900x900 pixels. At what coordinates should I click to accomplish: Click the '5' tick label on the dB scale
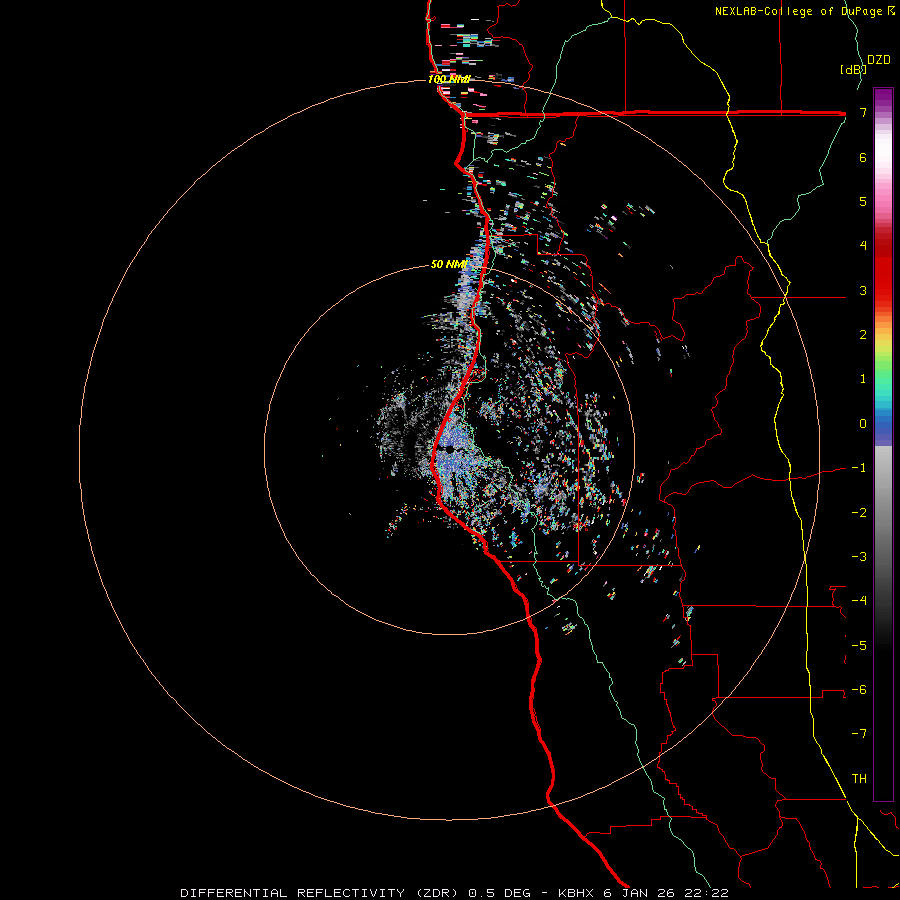click(x=863, y=201)
